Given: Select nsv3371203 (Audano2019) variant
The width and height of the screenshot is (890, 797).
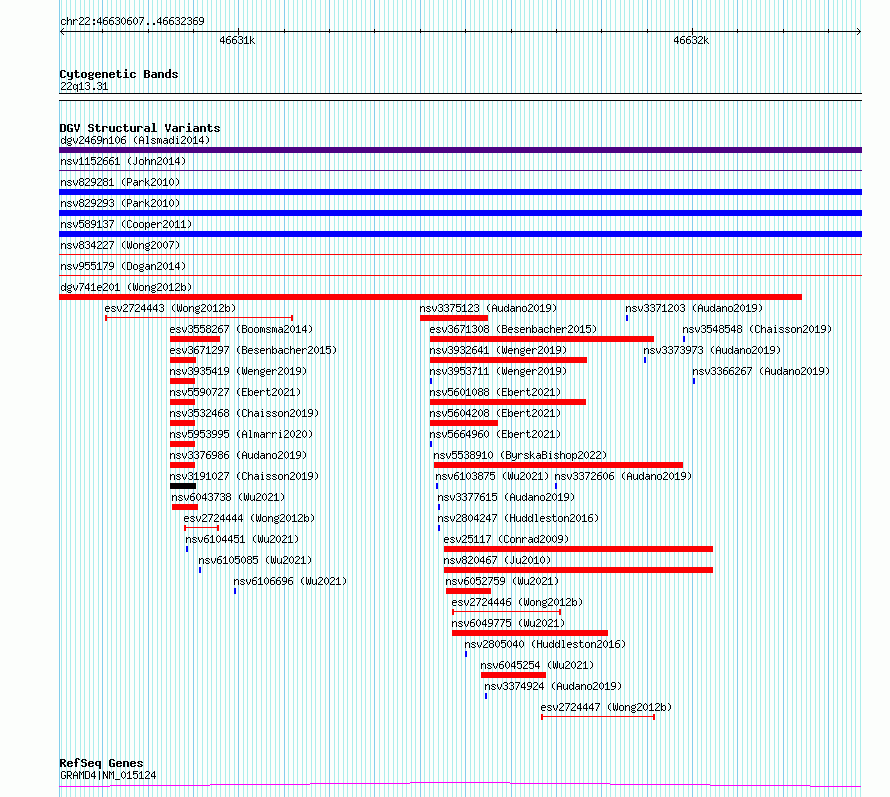Looking at the screenshot, I should pyautogui.click(x=694, y=308).
